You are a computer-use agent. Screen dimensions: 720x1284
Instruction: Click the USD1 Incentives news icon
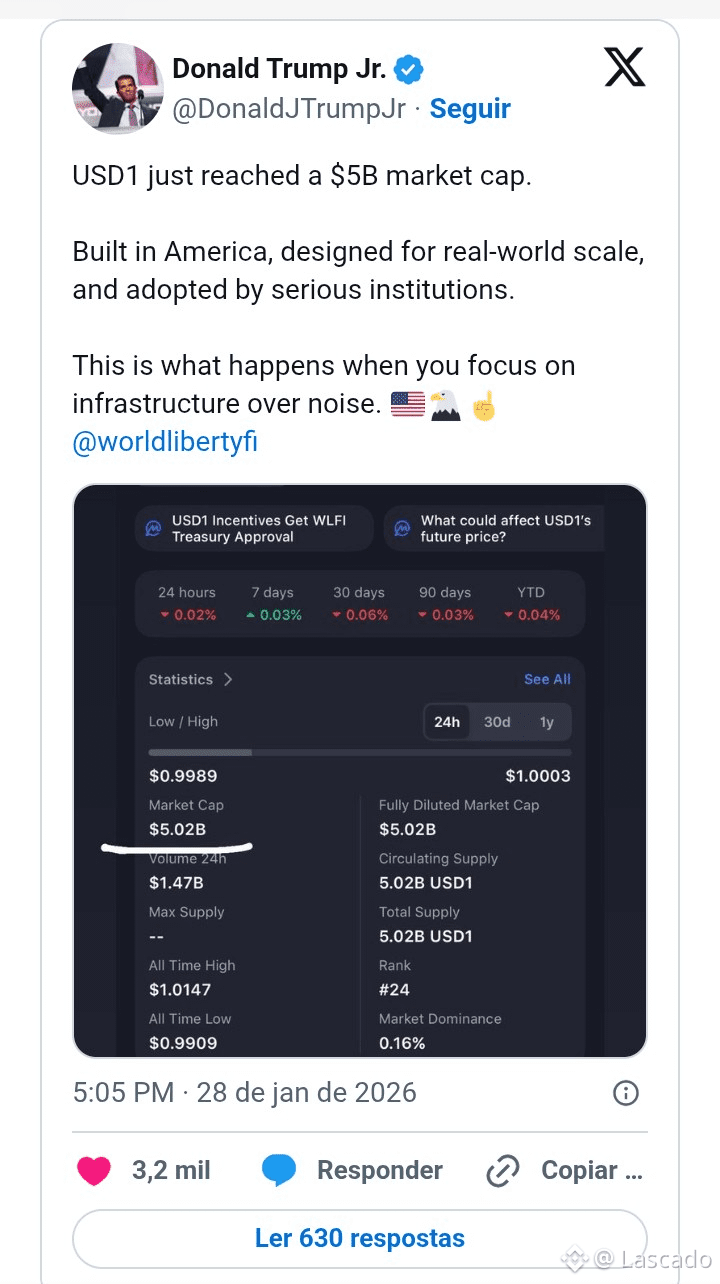[154, 528]
